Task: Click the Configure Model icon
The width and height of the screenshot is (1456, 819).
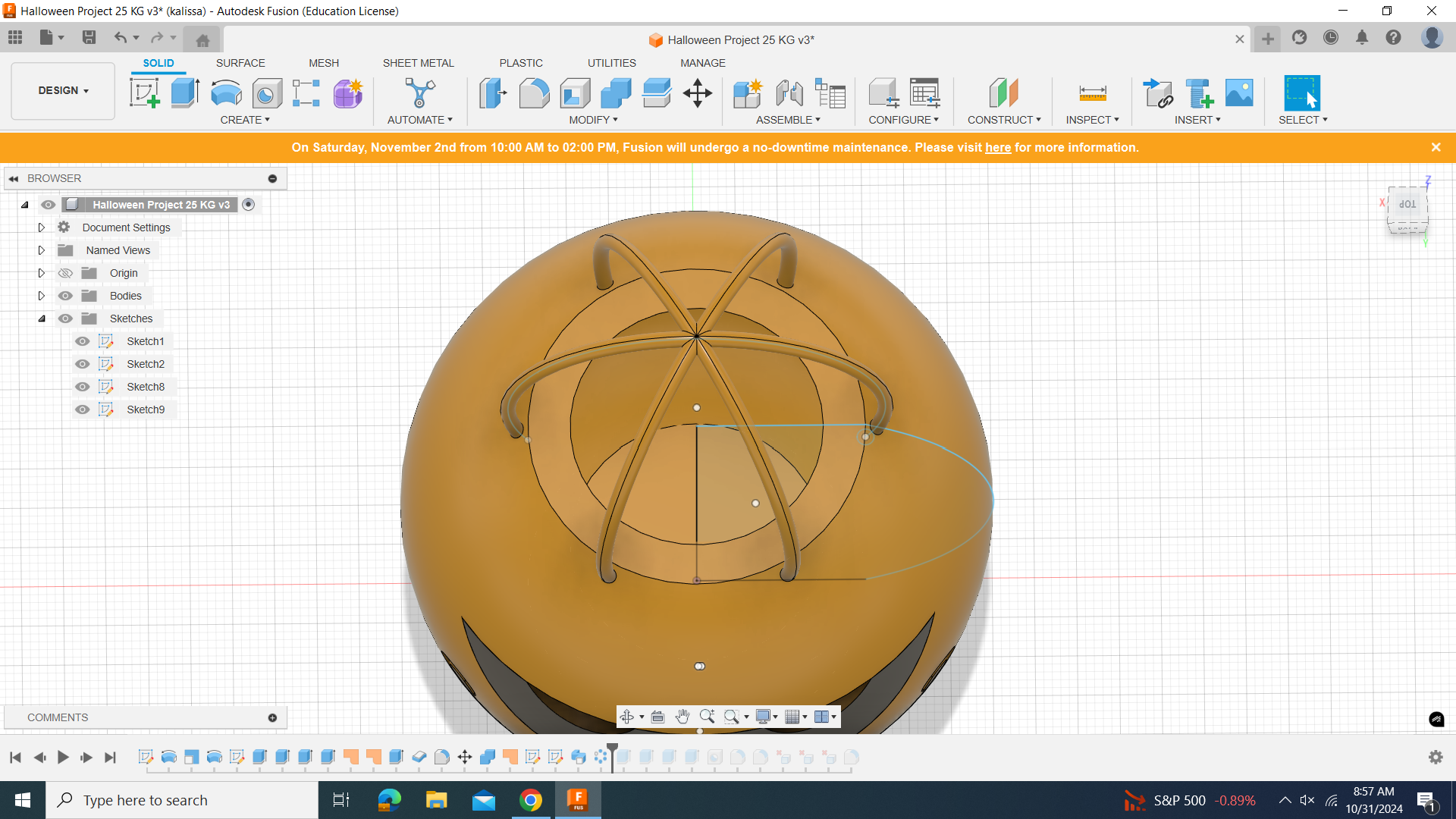Action: pyautogui.click(x=883, y=93)
